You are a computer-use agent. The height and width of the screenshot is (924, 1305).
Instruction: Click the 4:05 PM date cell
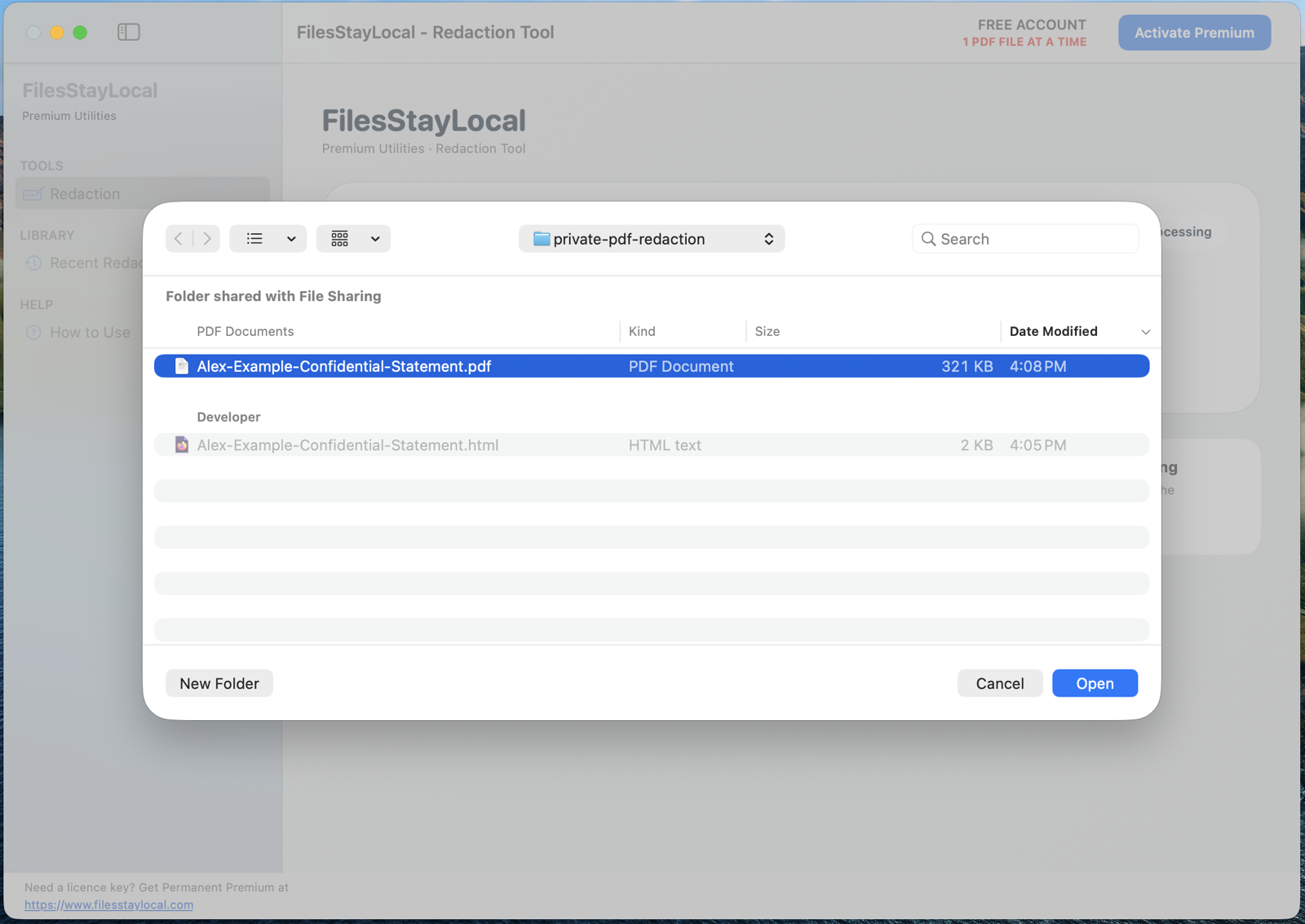click(1037, 445)
